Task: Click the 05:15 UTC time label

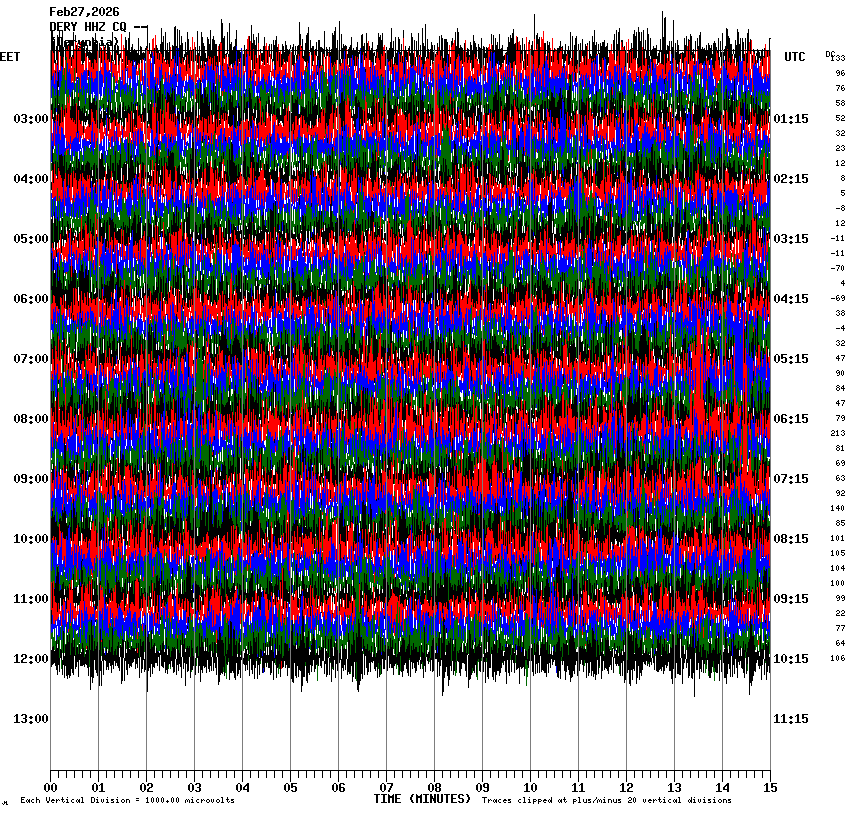Action: [791, 359]
